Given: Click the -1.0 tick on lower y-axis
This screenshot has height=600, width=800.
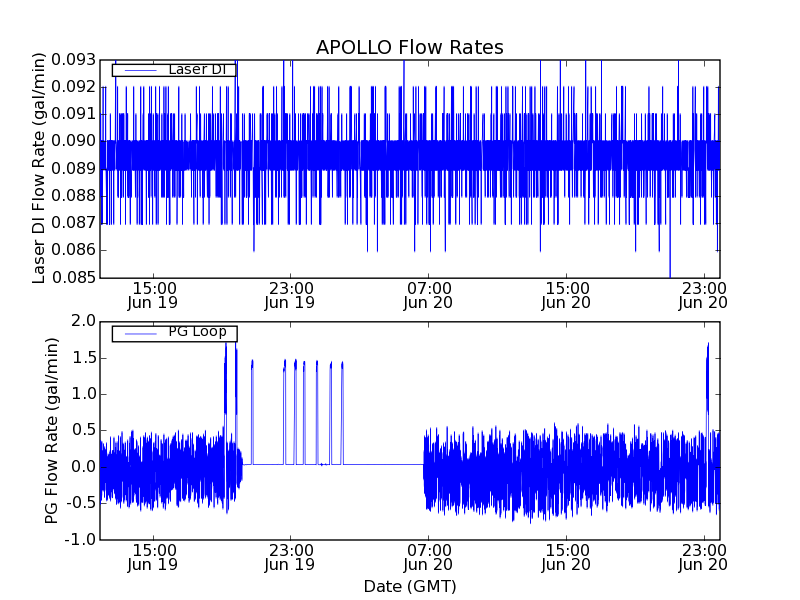Looking at the screenshot, I should click(x=80, y=540).
